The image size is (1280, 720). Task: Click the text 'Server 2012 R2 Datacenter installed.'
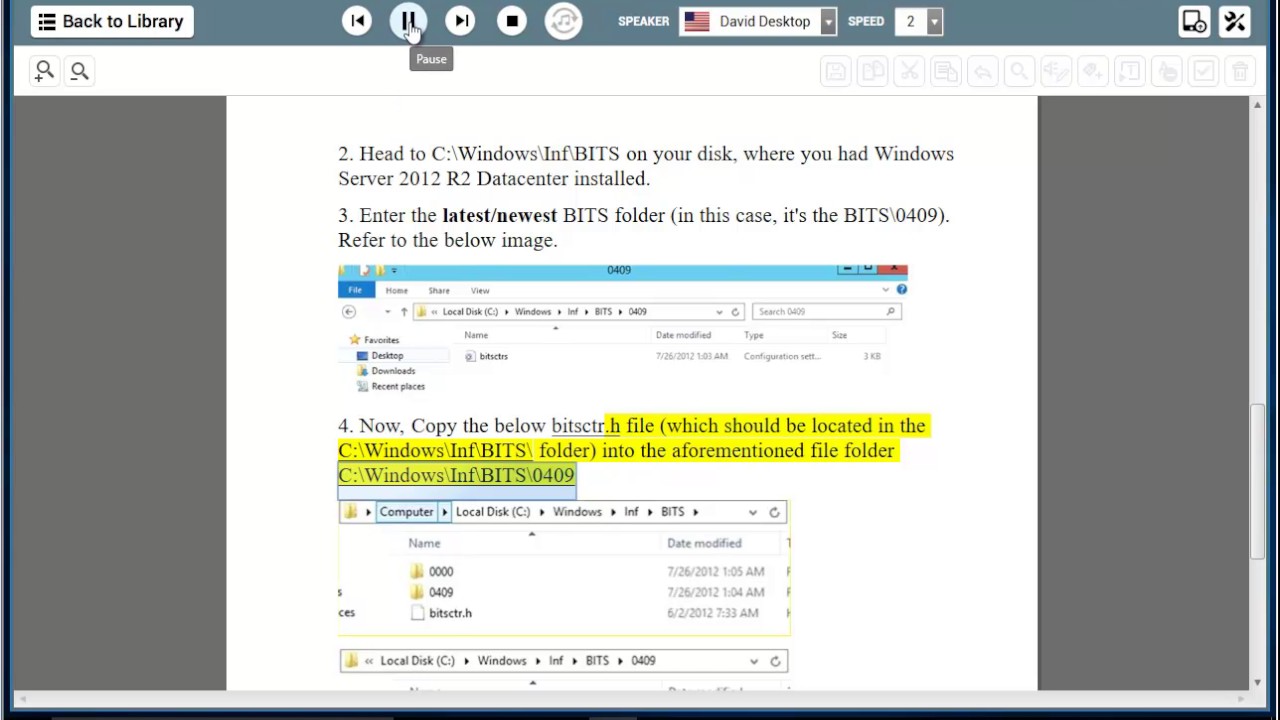pyautogui.click(x=494, y=179)
